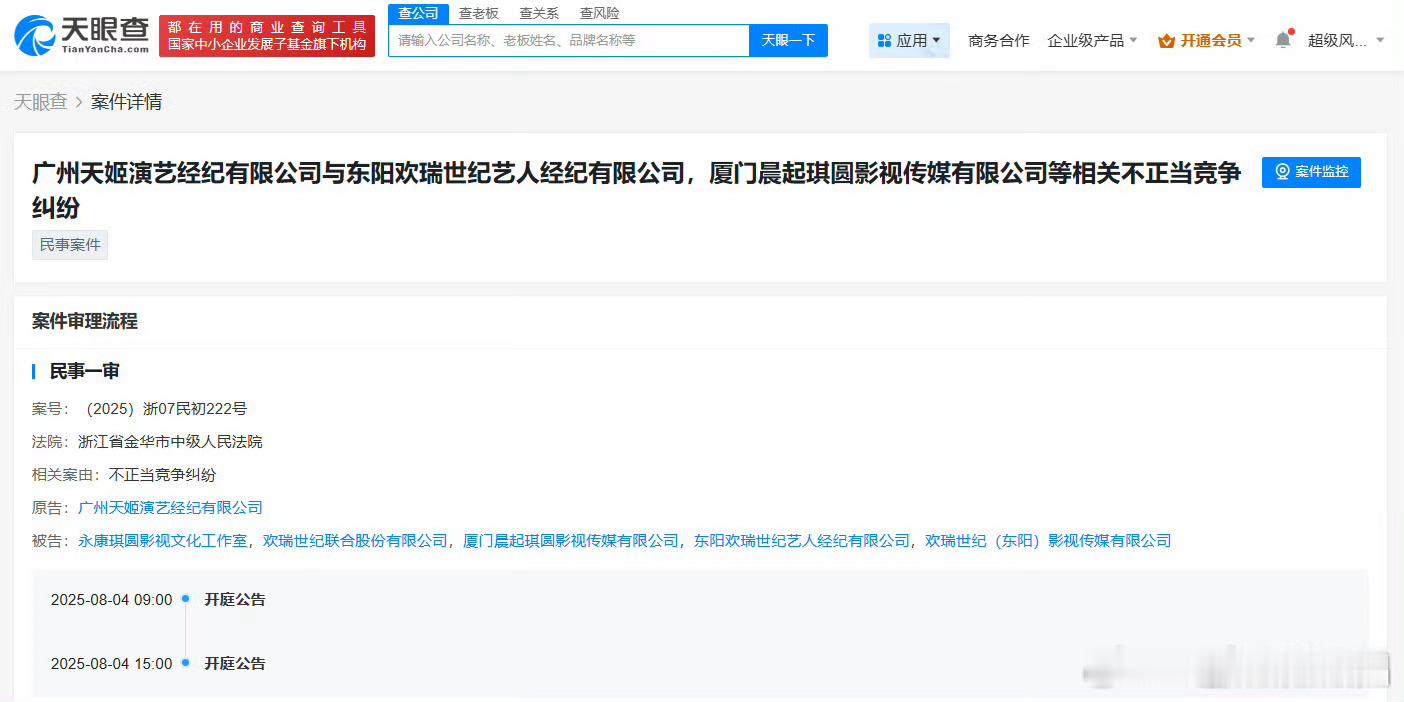Open defendant 厦门晨起琪圆影视传媒有限公司 link
The width and height of the screenshot is (1404, 702).
tap(571, 541)
